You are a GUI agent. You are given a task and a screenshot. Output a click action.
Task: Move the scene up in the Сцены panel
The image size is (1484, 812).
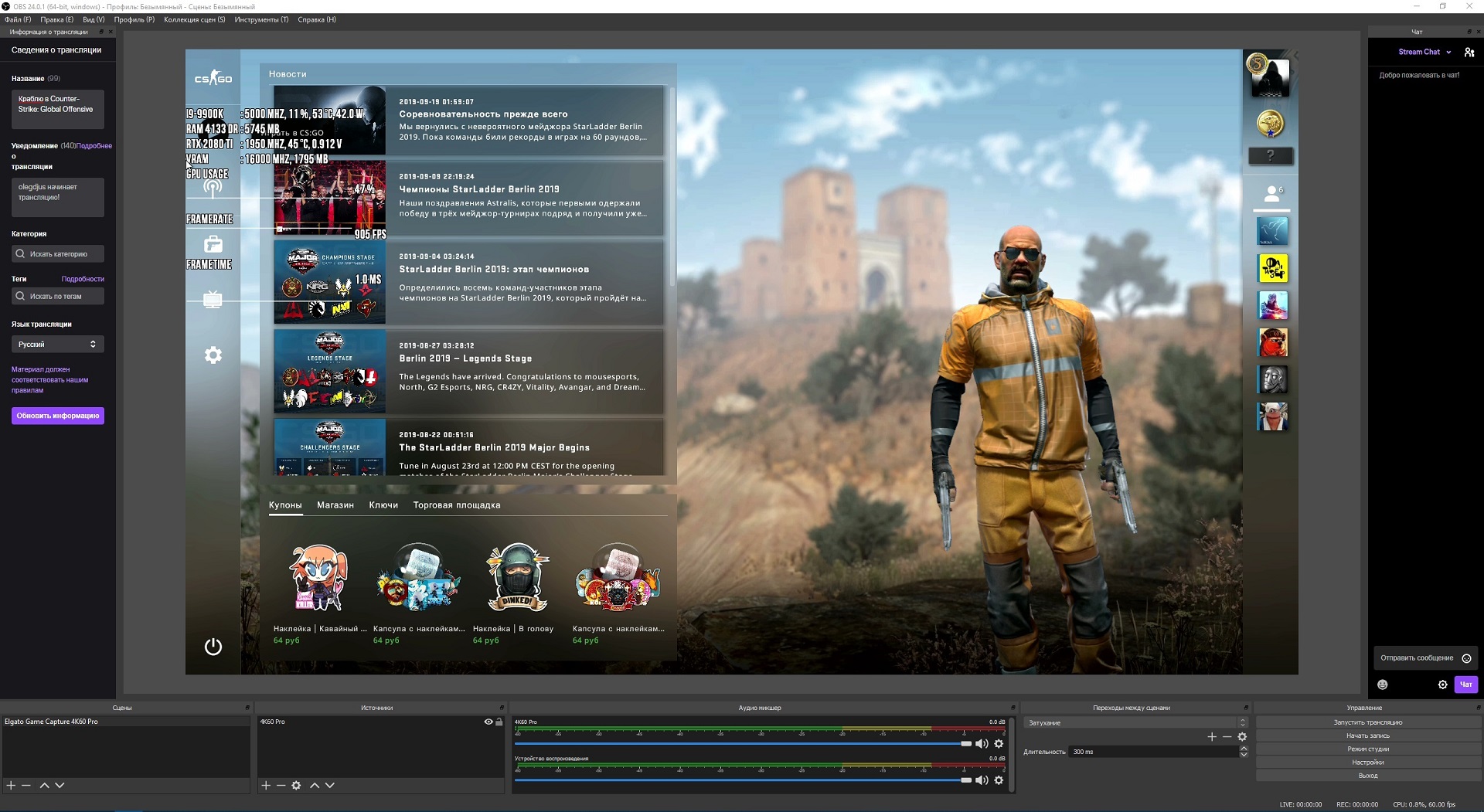click(45, 785)
